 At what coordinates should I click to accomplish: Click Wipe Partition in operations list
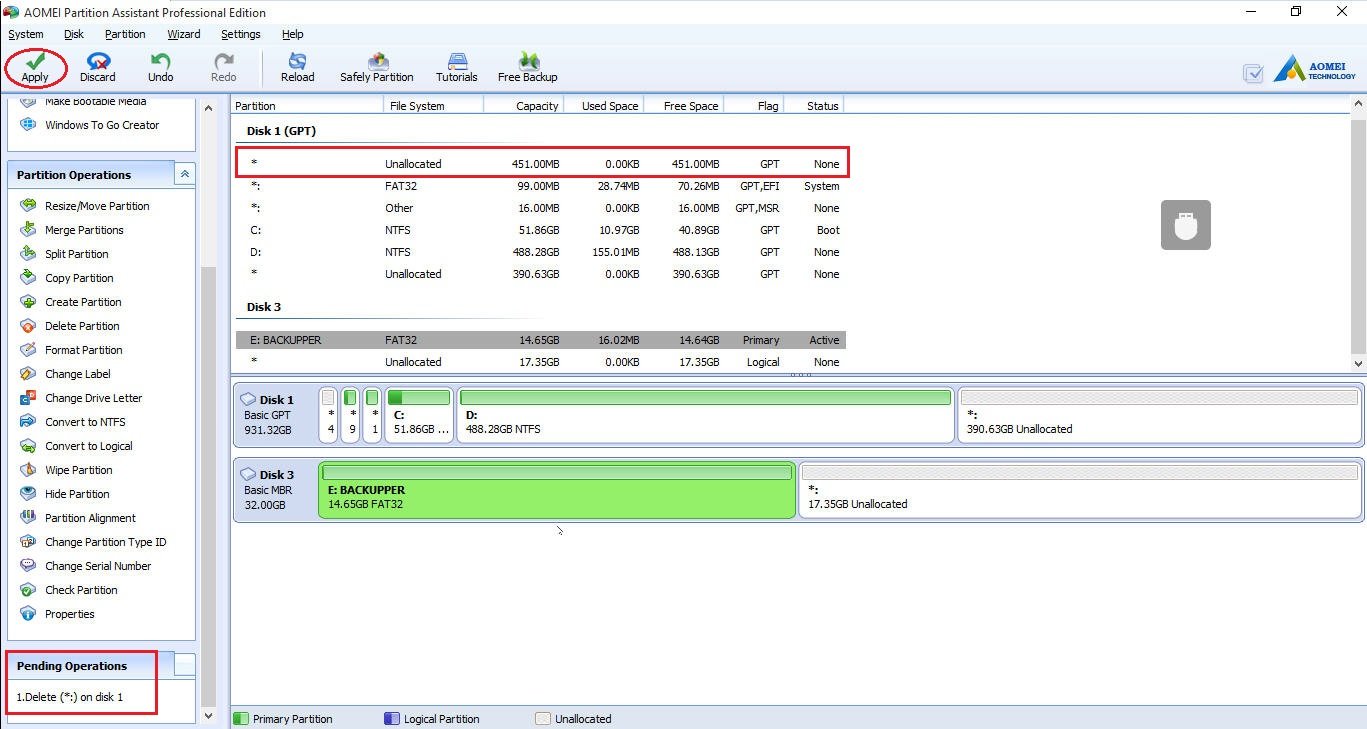click(78, 470)
